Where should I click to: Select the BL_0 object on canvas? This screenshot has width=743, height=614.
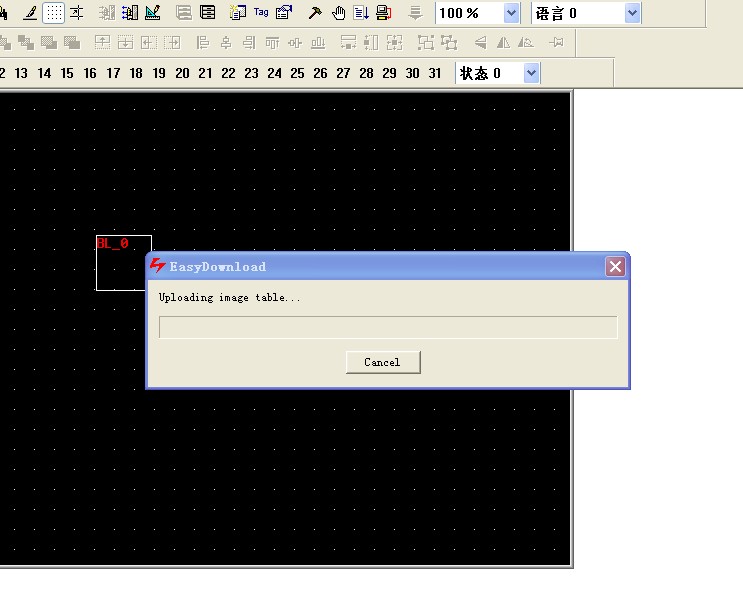123,263
